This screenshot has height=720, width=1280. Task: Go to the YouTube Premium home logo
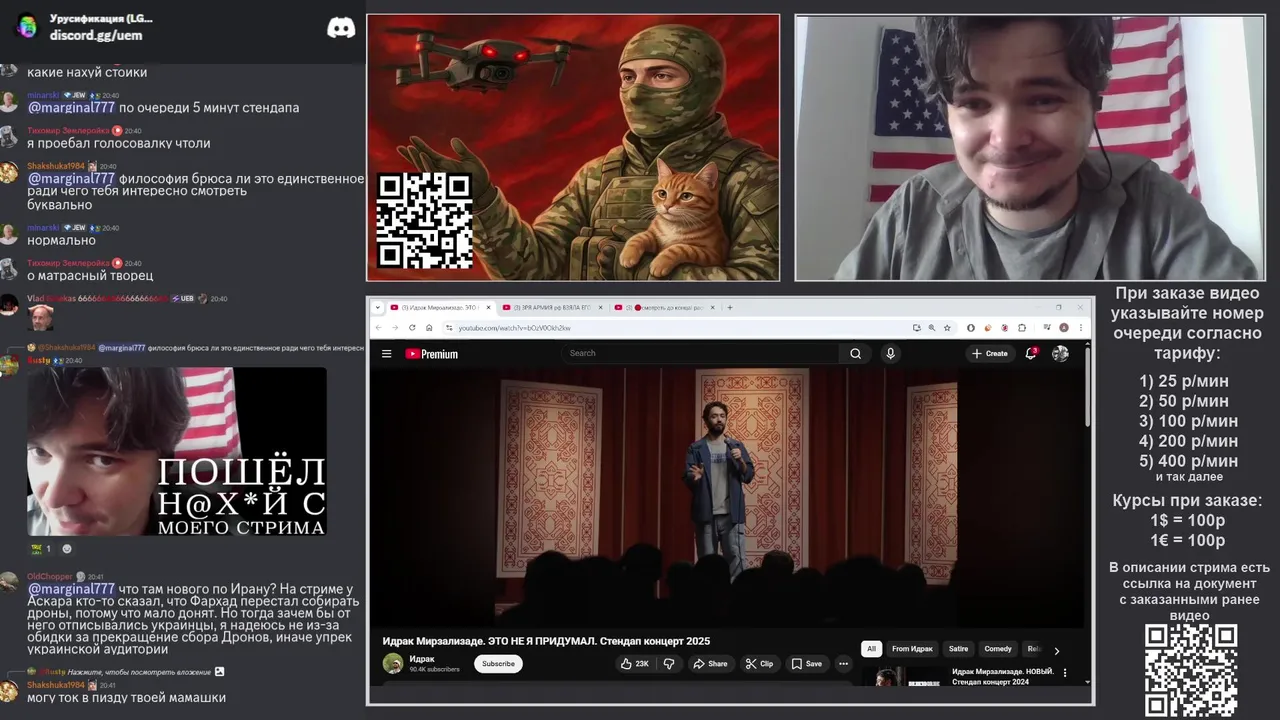tap(431, 353)
